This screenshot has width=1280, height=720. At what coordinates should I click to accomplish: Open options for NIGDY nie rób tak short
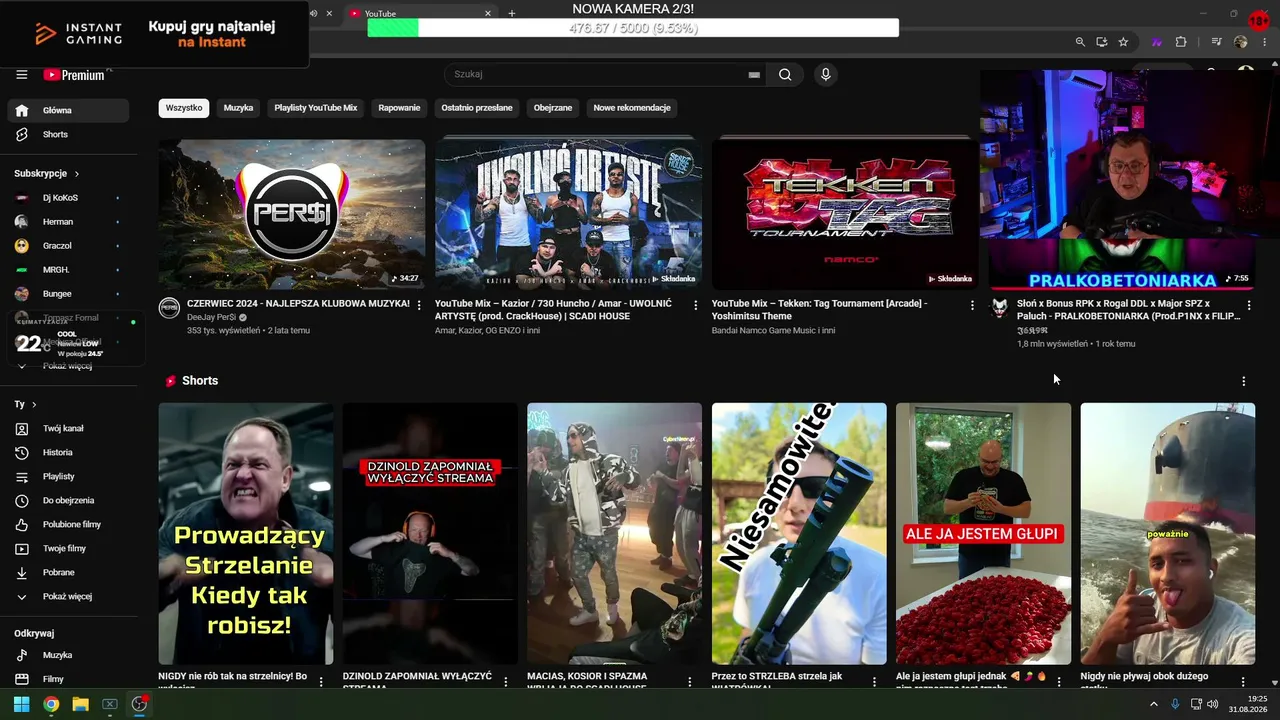[321, 681]
